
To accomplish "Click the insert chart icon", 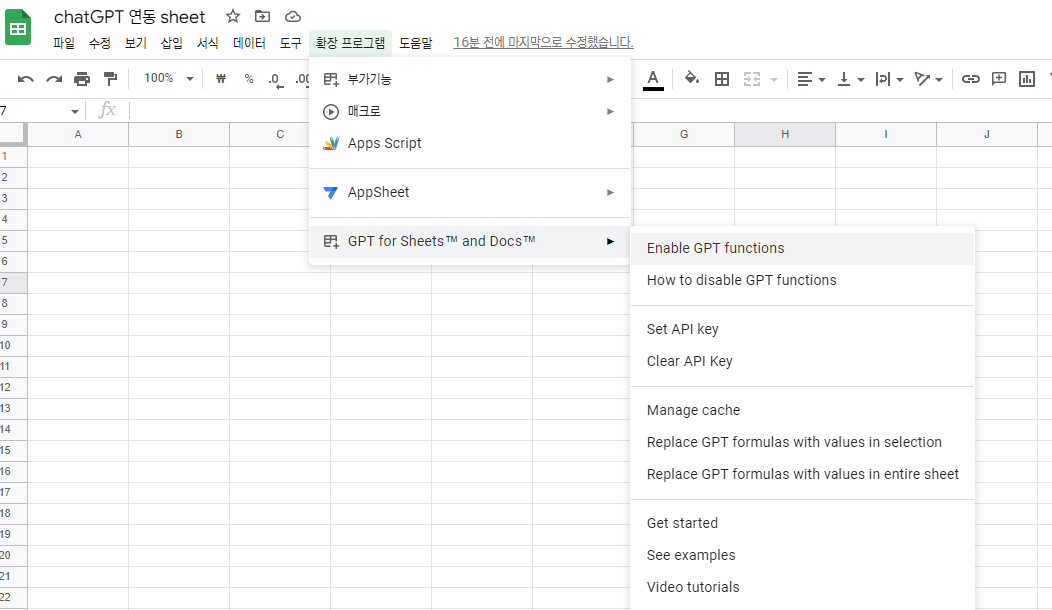I will [x=1027, y=79].
